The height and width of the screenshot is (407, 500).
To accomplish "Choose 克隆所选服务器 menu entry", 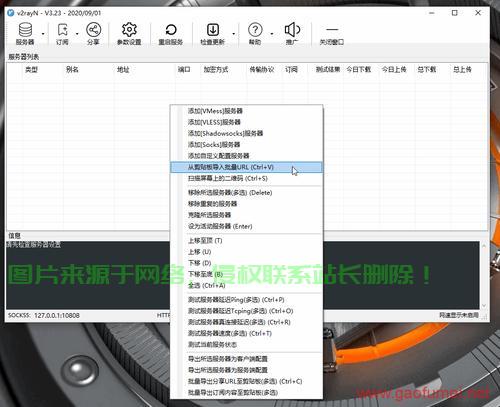I will (246, 215).
